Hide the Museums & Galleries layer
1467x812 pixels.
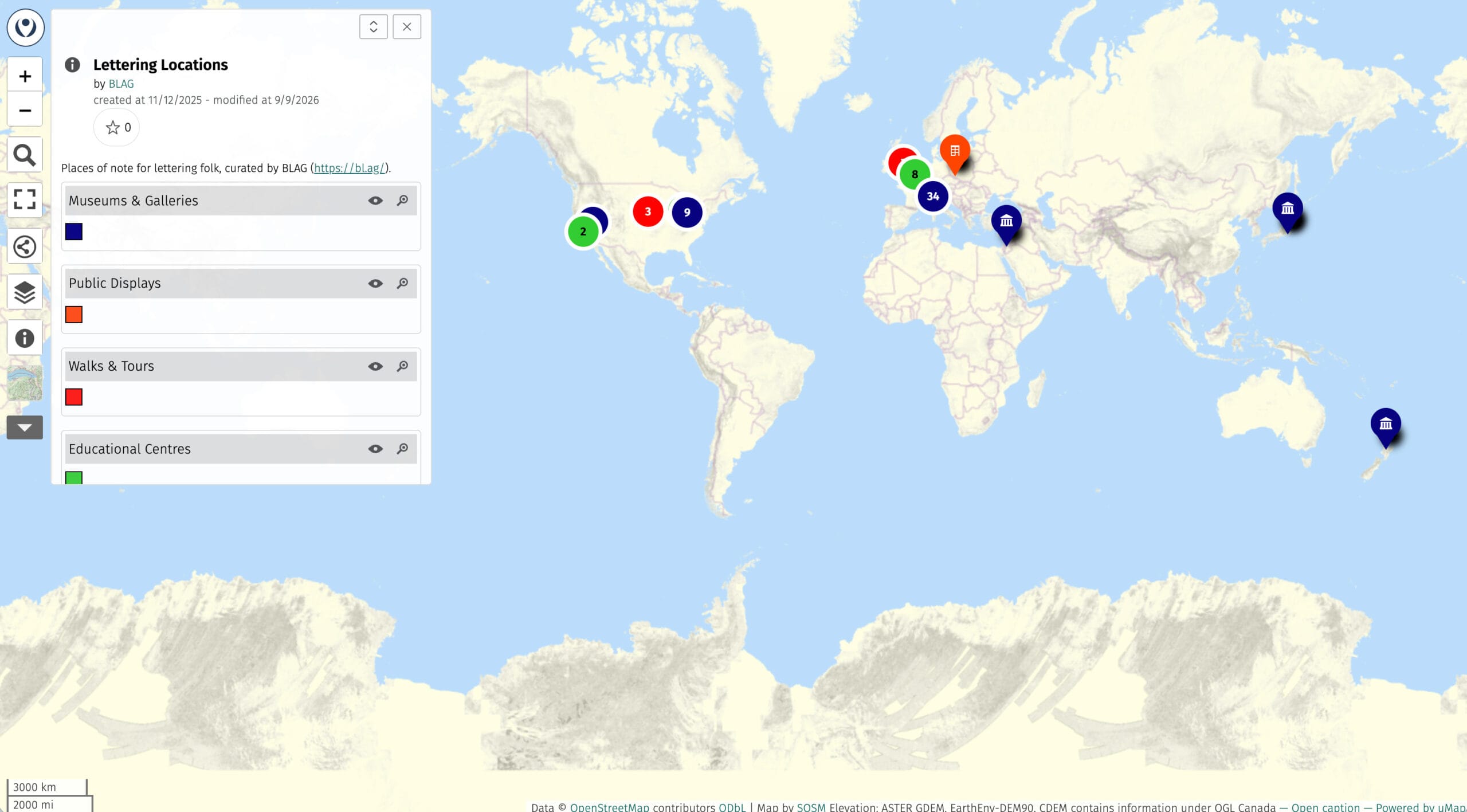(375, 201)
